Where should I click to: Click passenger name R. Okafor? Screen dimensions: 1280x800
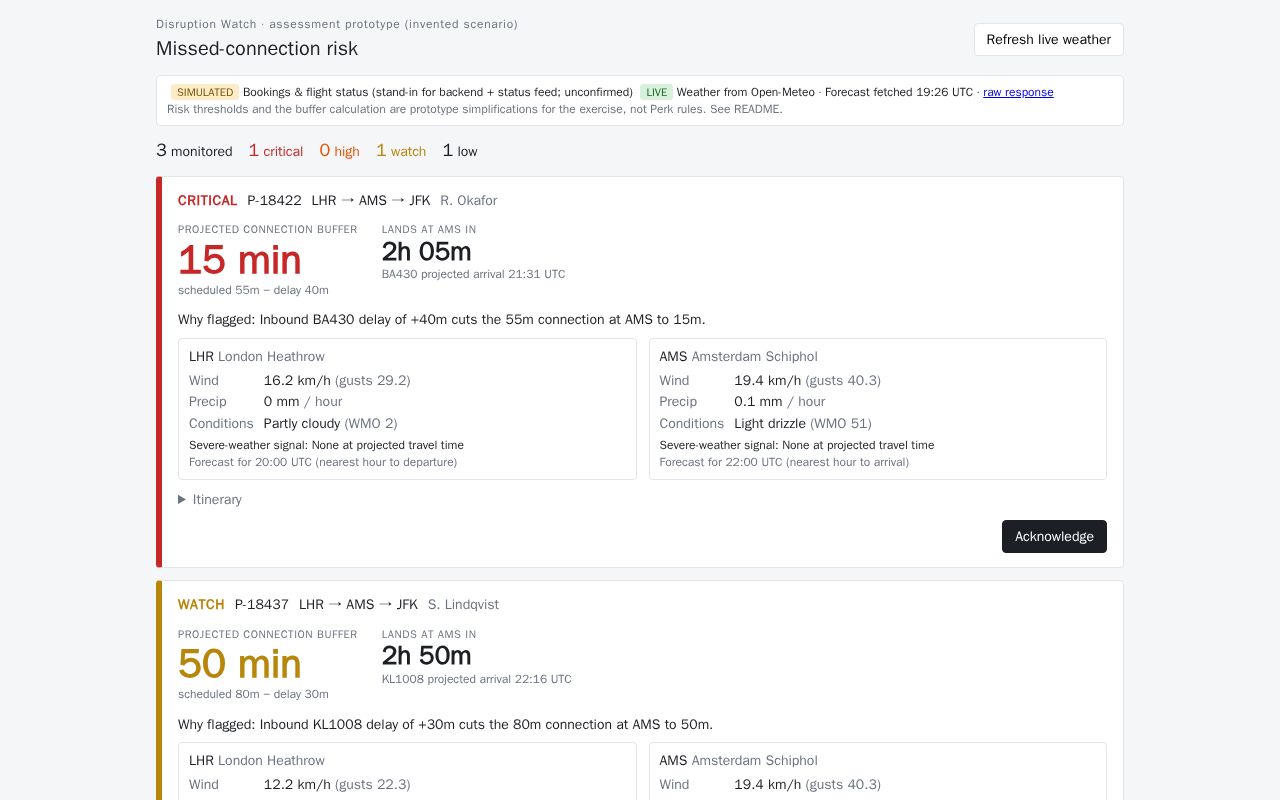pos(469,201)
